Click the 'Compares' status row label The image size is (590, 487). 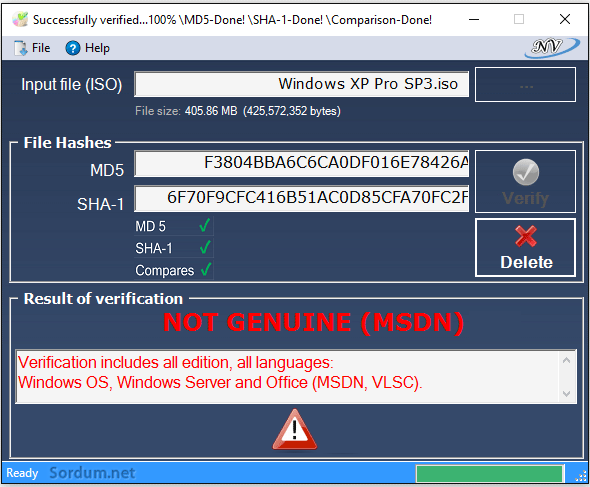click(x=164, y=270)
